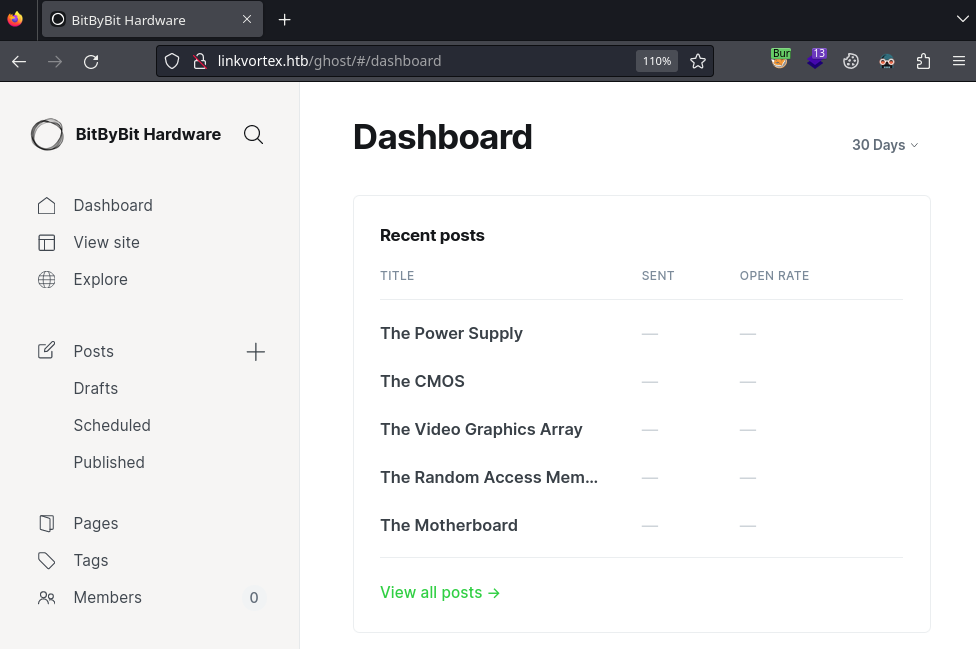The height and width of the screenshot is (649, 976).
Task: Open The Motherboard post
Action: point(449,526)
